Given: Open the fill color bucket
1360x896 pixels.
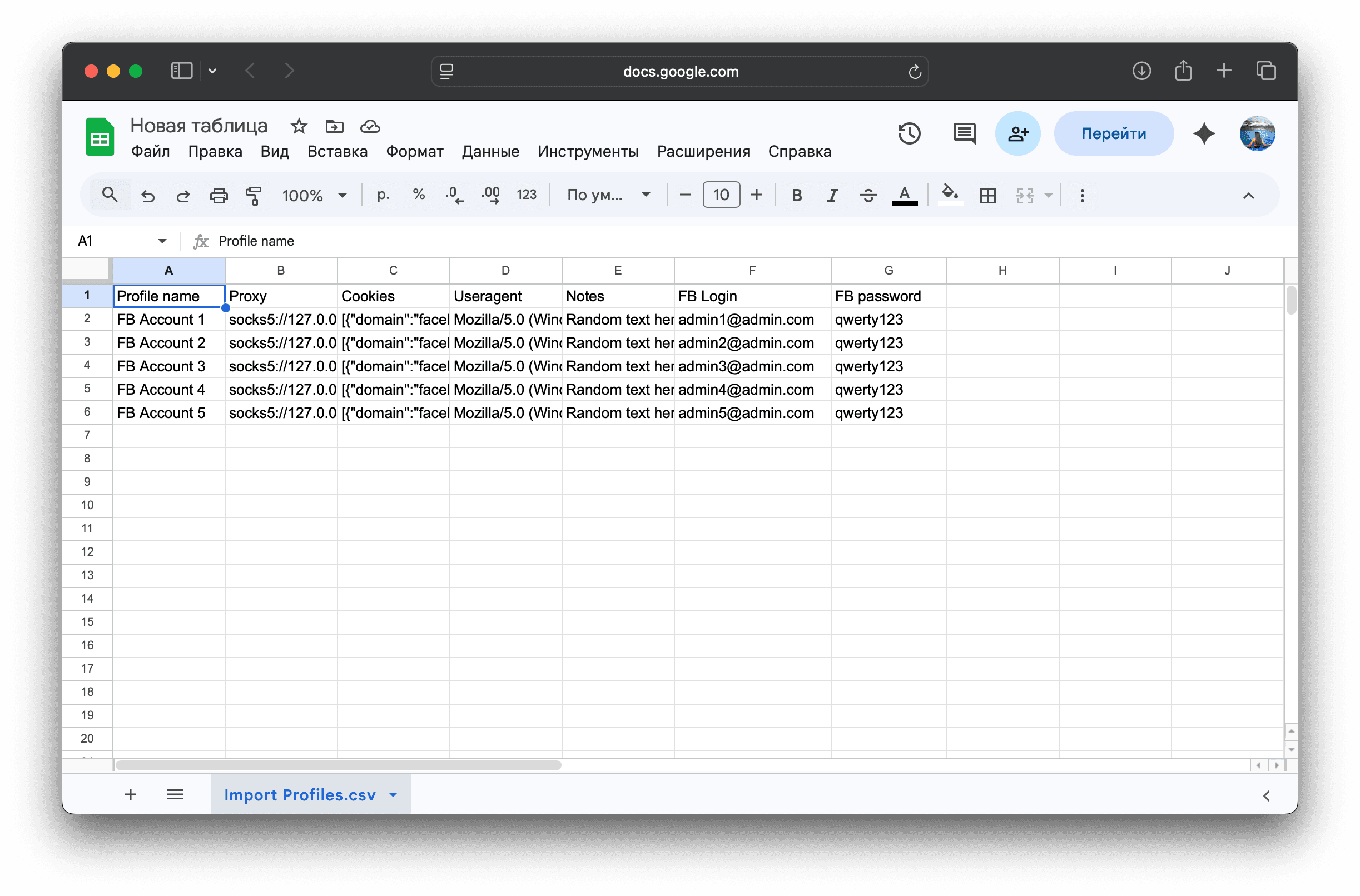Looking at the screenshot, I should (x=950, y=195).
